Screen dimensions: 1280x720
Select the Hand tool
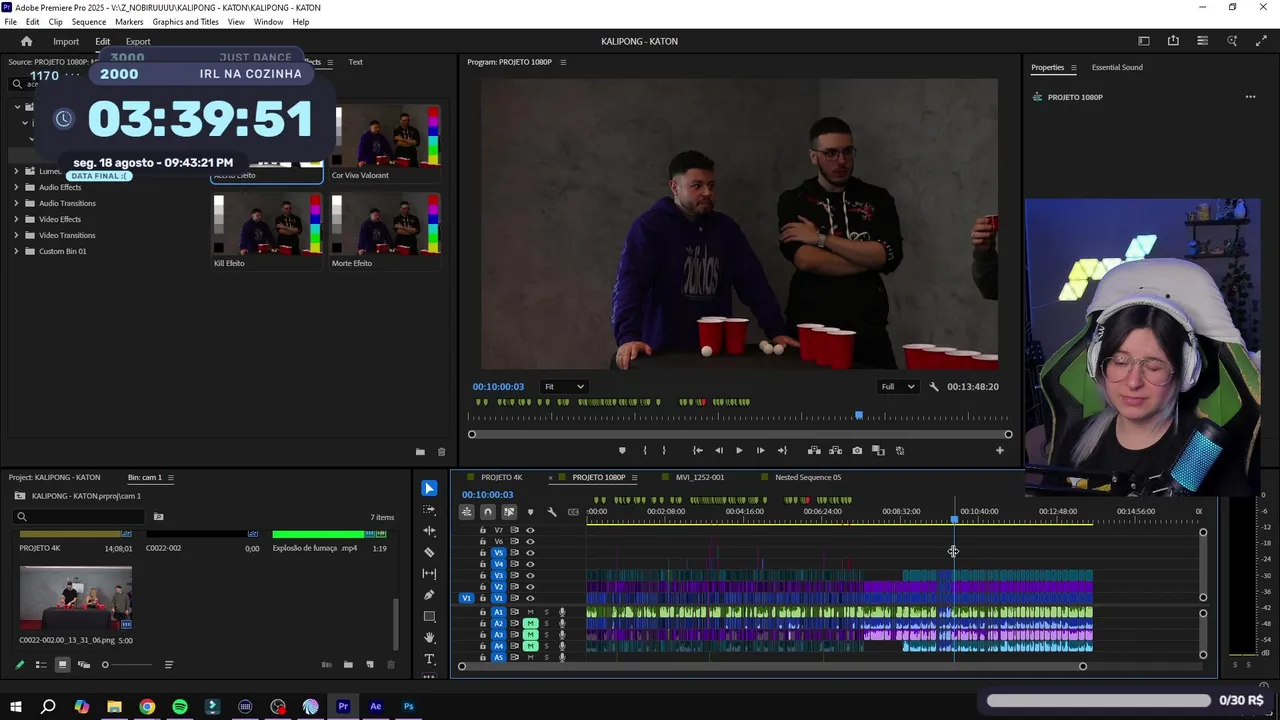[429, 638]
